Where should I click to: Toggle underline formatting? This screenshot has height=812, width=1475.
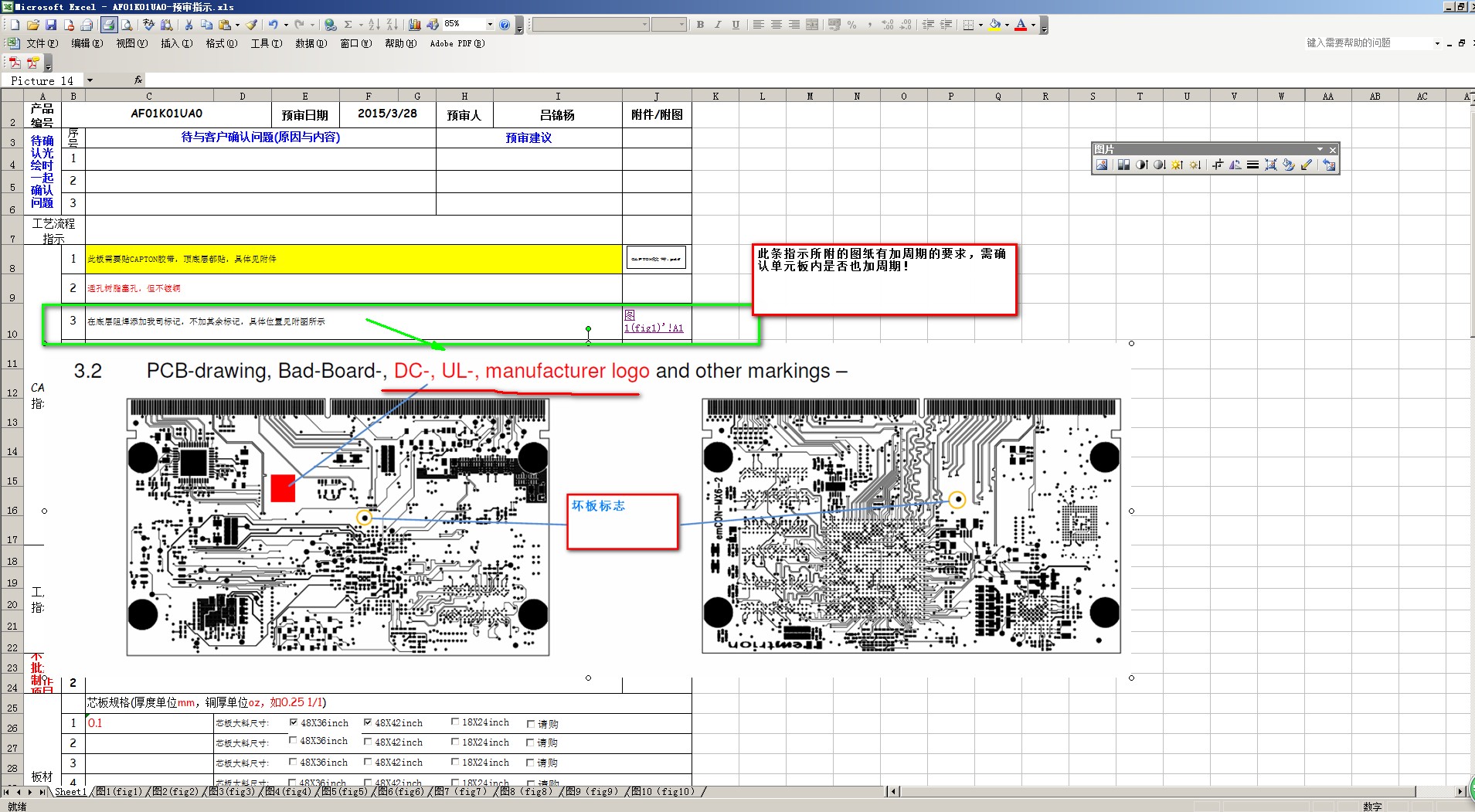point(736,25)
